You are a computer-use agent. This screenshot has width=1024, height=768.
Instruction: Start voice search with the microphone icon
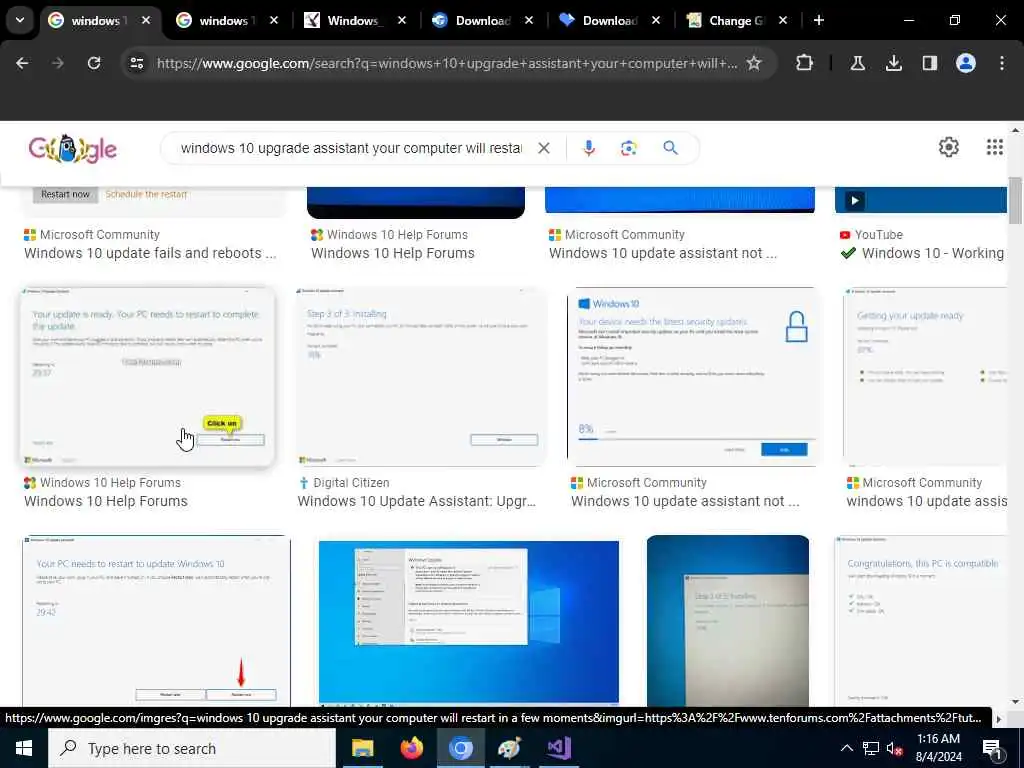click(x=588, y=148)
